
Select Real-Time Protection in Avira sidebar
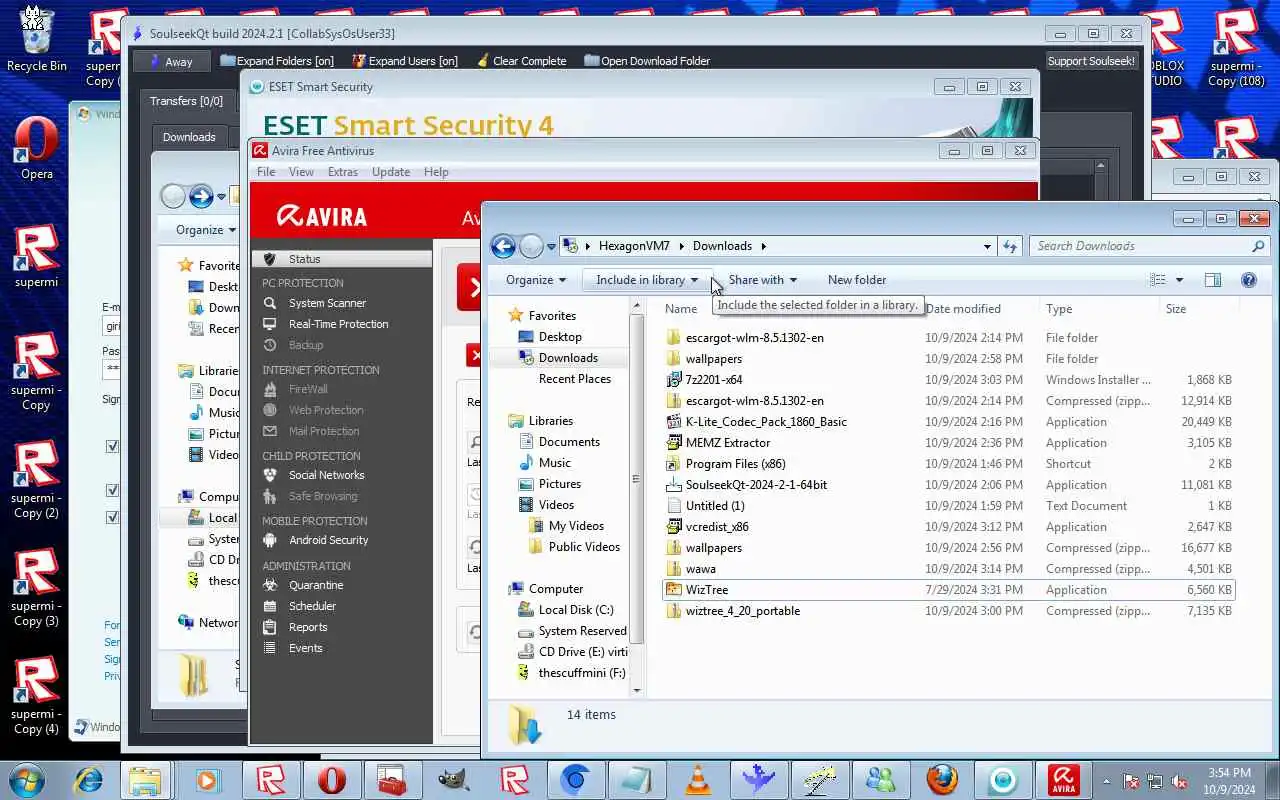[x=338, y=324]
